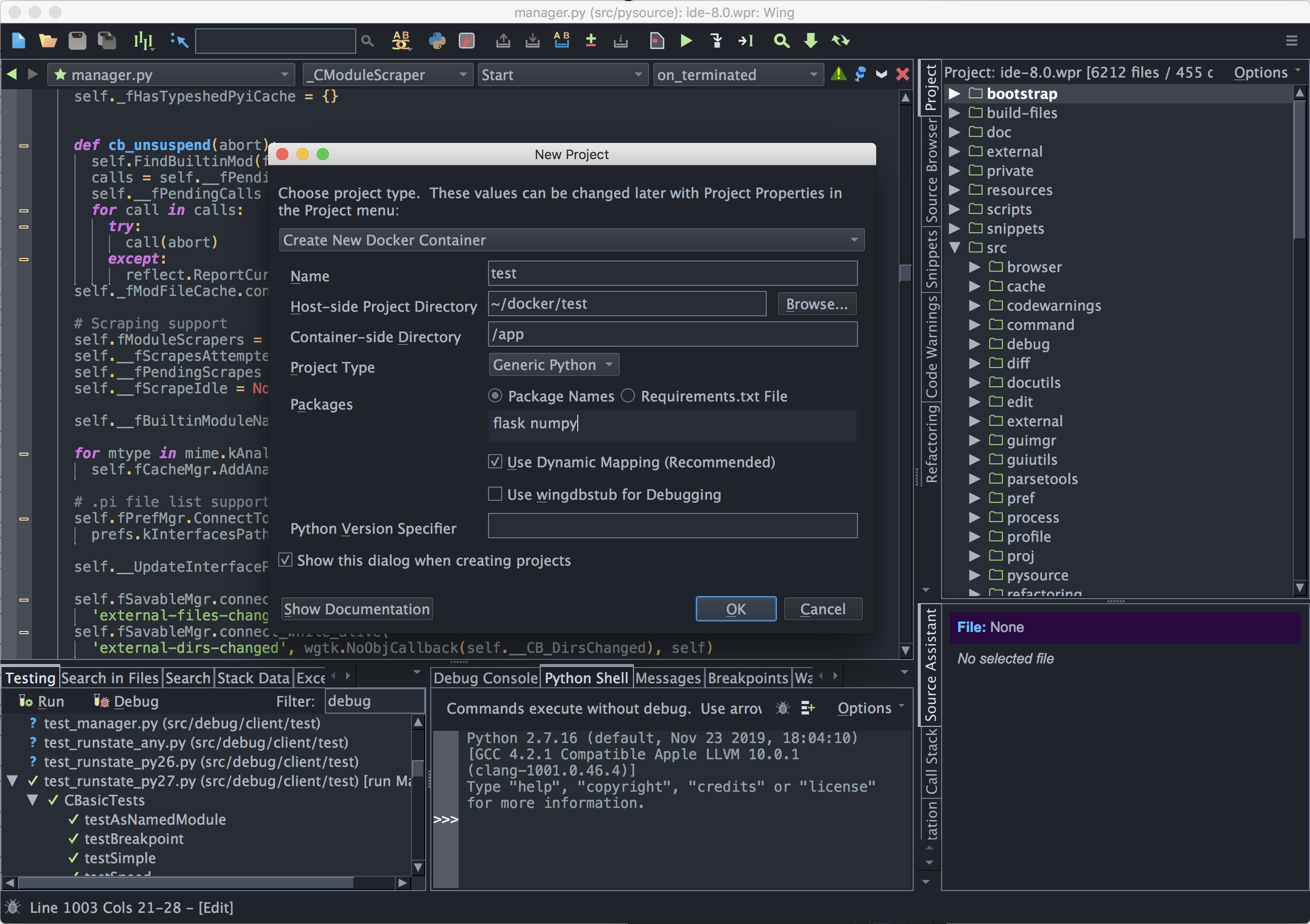Screen dimensions: 1310x924
Task: Save the file with the disk icon
Action: [78, 41]
